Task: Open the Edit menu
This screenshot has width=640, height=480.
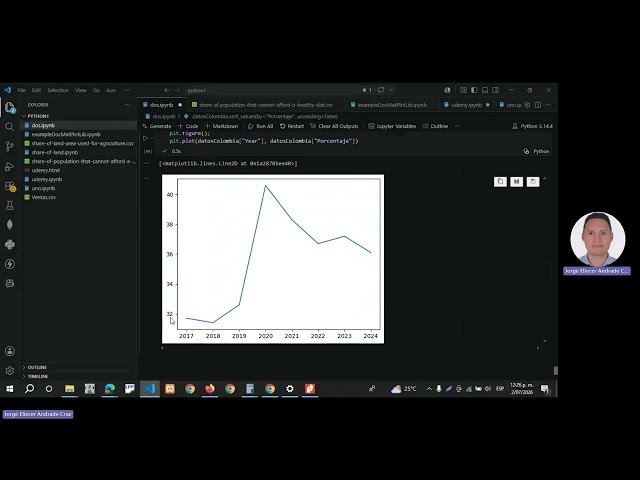Action: [36, 90]
